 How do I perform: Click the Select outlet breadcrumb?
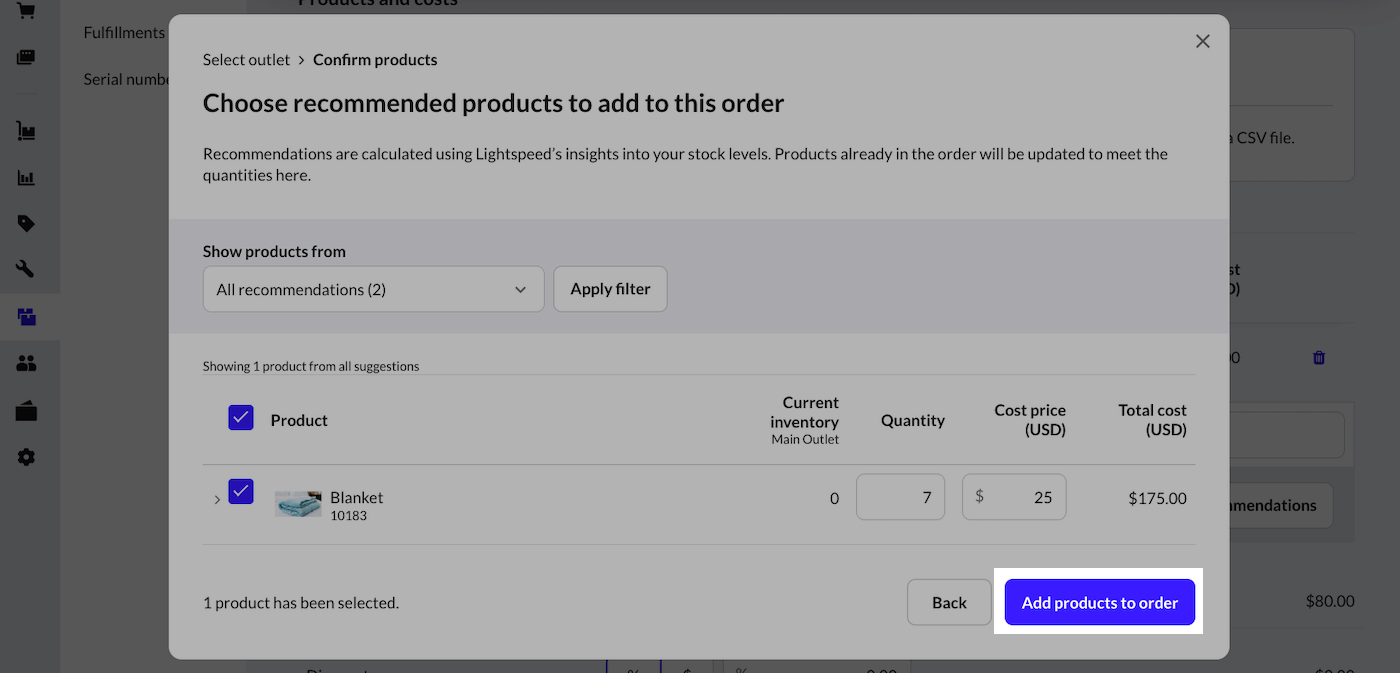point(246,60)
